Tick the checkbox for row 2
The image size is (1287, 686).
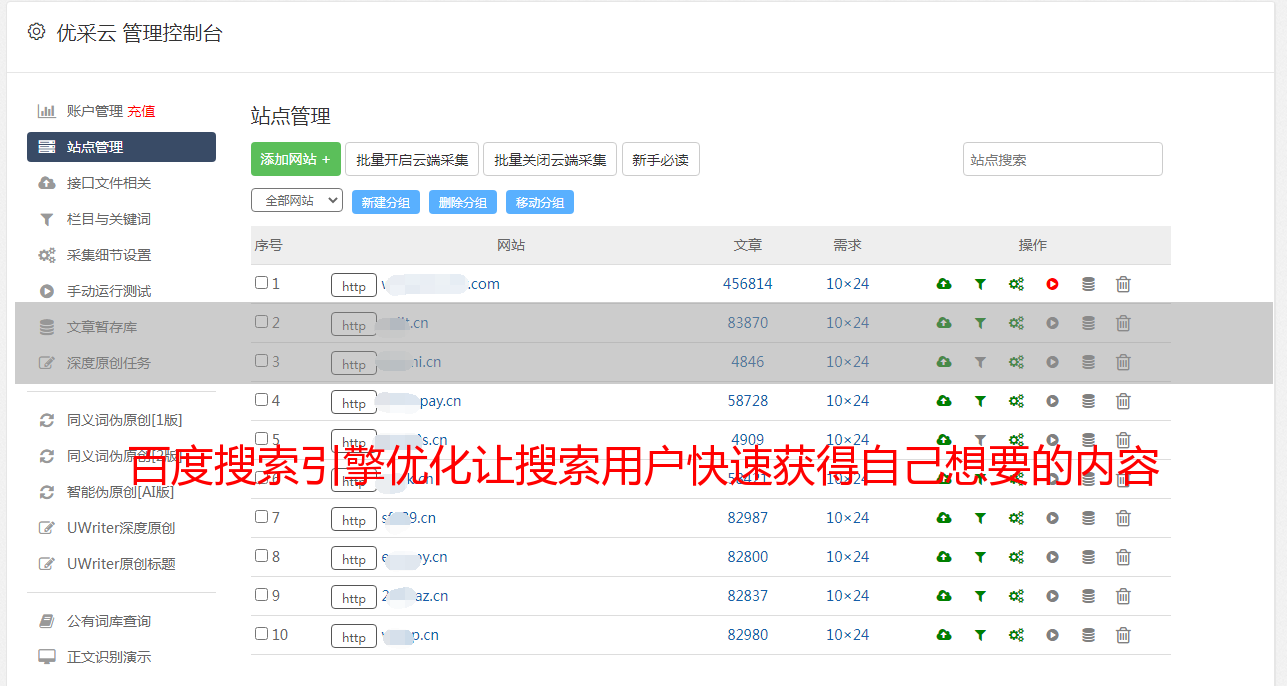point(261,322)
